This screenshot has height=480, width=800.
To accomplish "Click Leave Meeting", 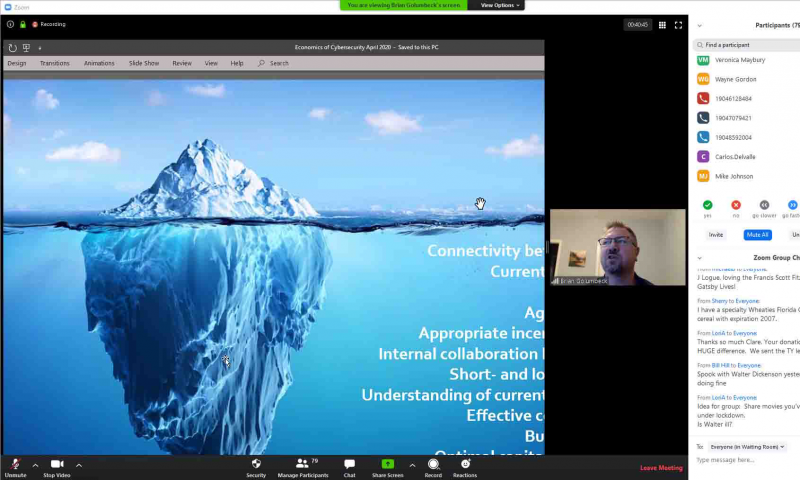I will click(661, 468).
